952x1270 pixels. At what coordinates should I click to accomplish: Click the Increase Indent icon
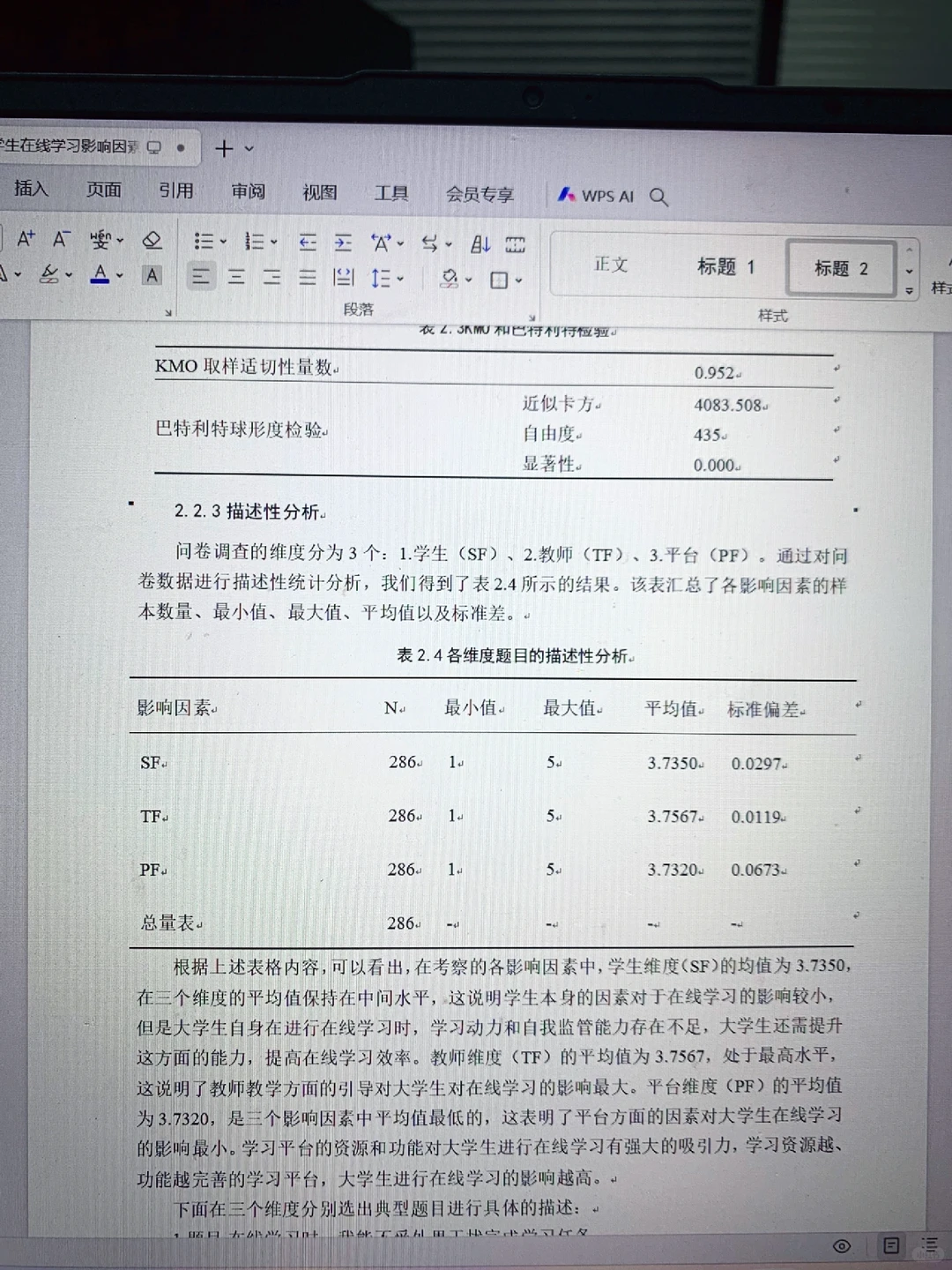(x=342, y=241)
